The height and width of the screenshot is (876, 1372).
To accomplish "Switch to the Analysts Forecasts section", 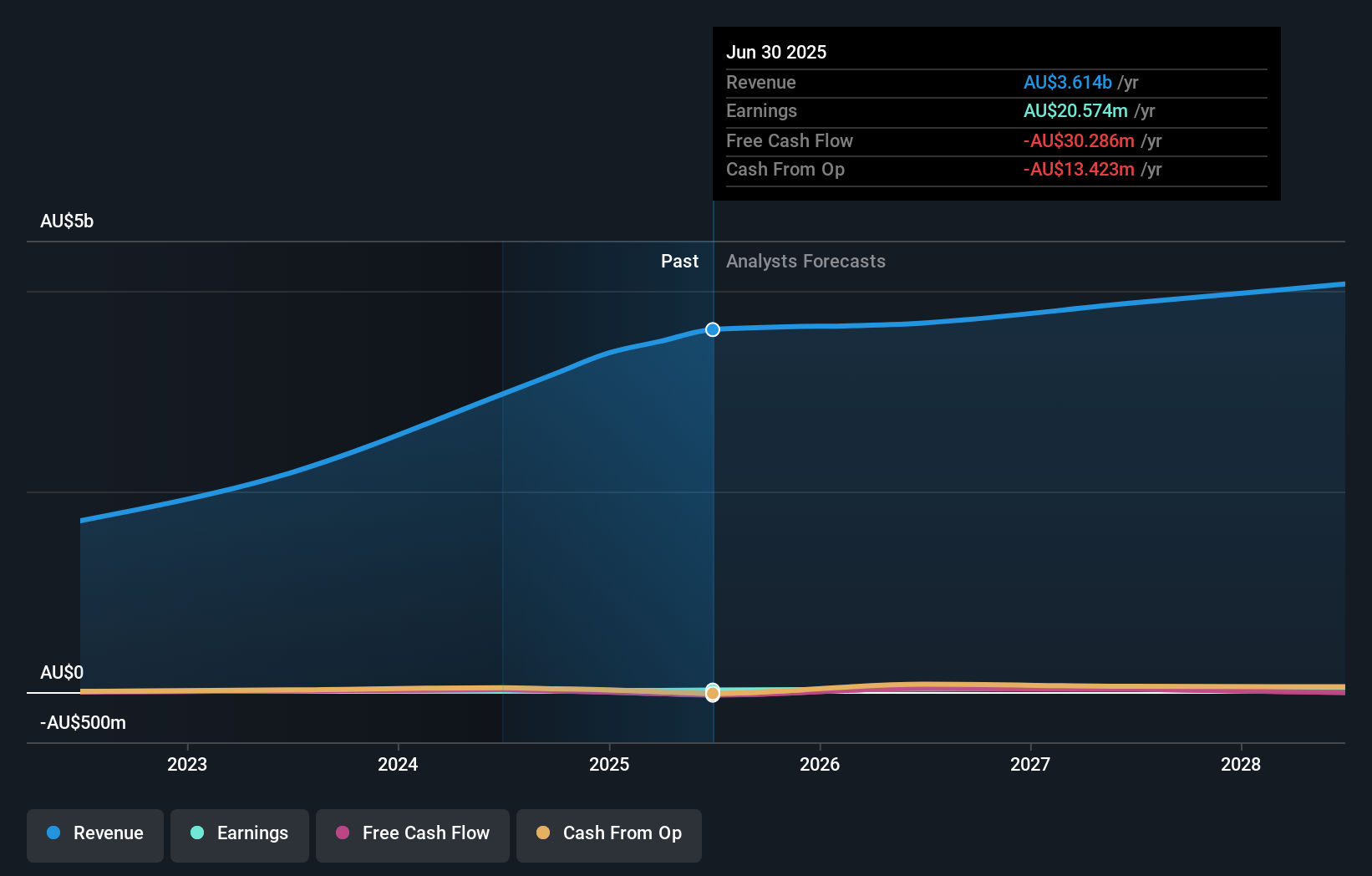I will point(805,261).
